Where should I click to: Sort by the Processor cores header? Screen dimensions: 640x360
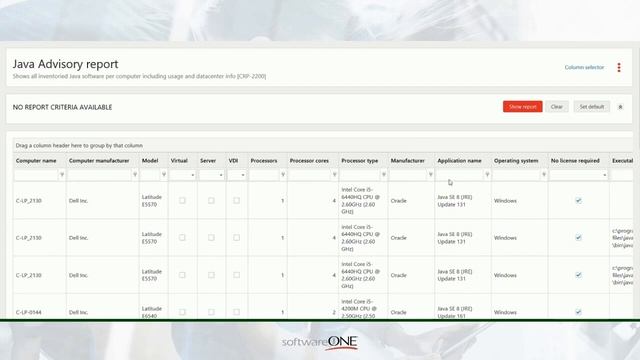pos(309,161)
